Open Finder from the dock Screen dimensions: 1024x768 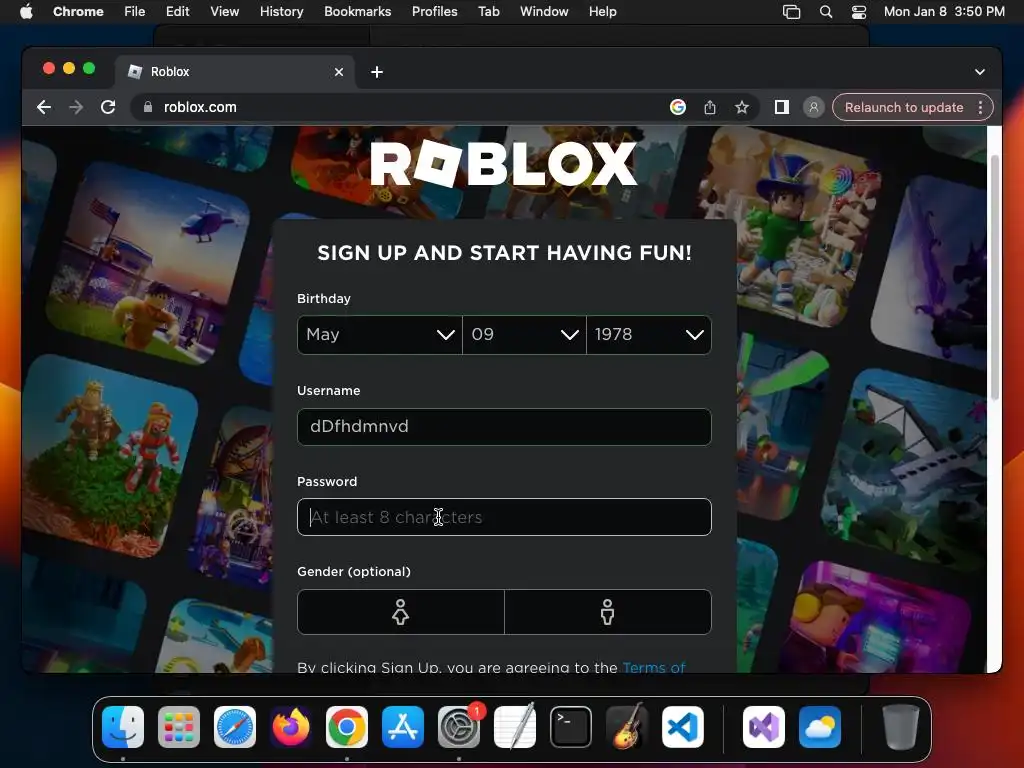[123, 727]
